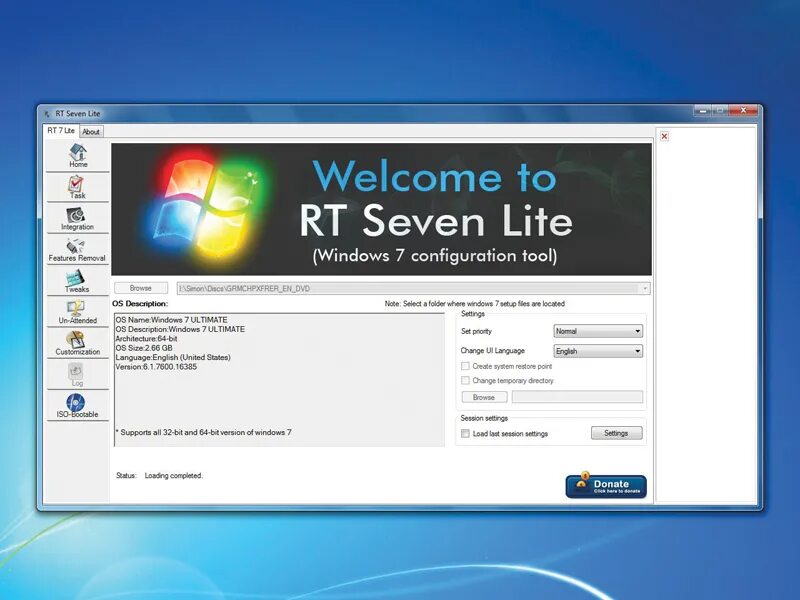Select the 'OS Name:Windows 7 ULTIMATE' line
This screenshot has width=800, height=600.
point(171,320)
